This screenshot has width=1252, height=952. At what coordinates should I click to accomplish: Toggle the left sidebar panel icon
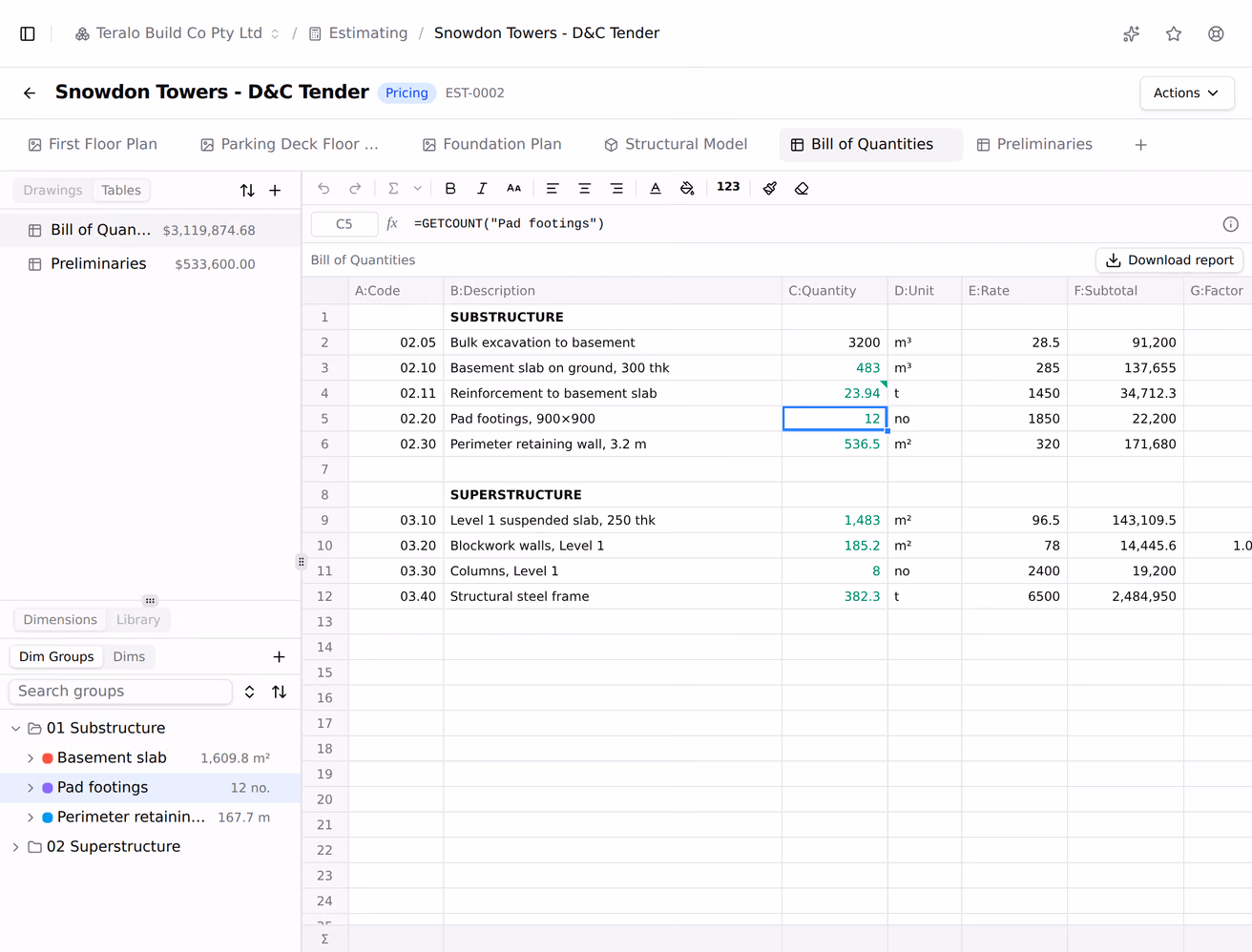click(28, 33)
